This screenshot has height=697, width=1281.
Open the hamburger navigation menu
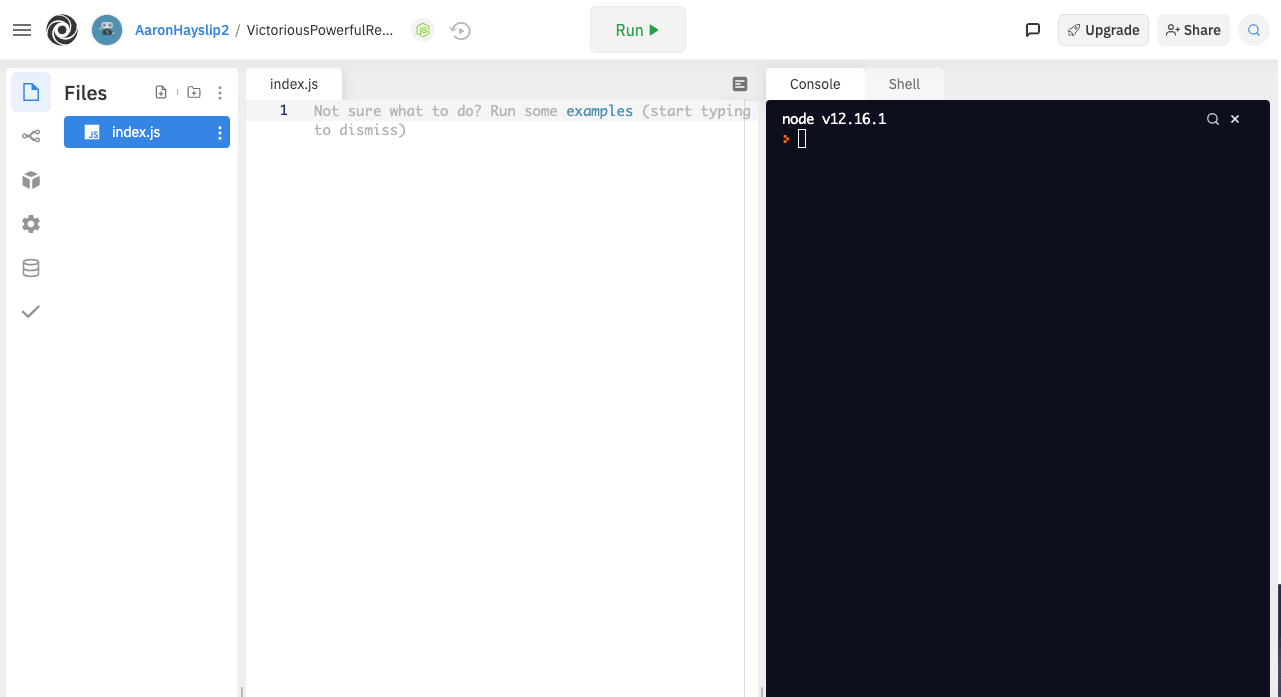pyautogui.click(x=21, y=30)
